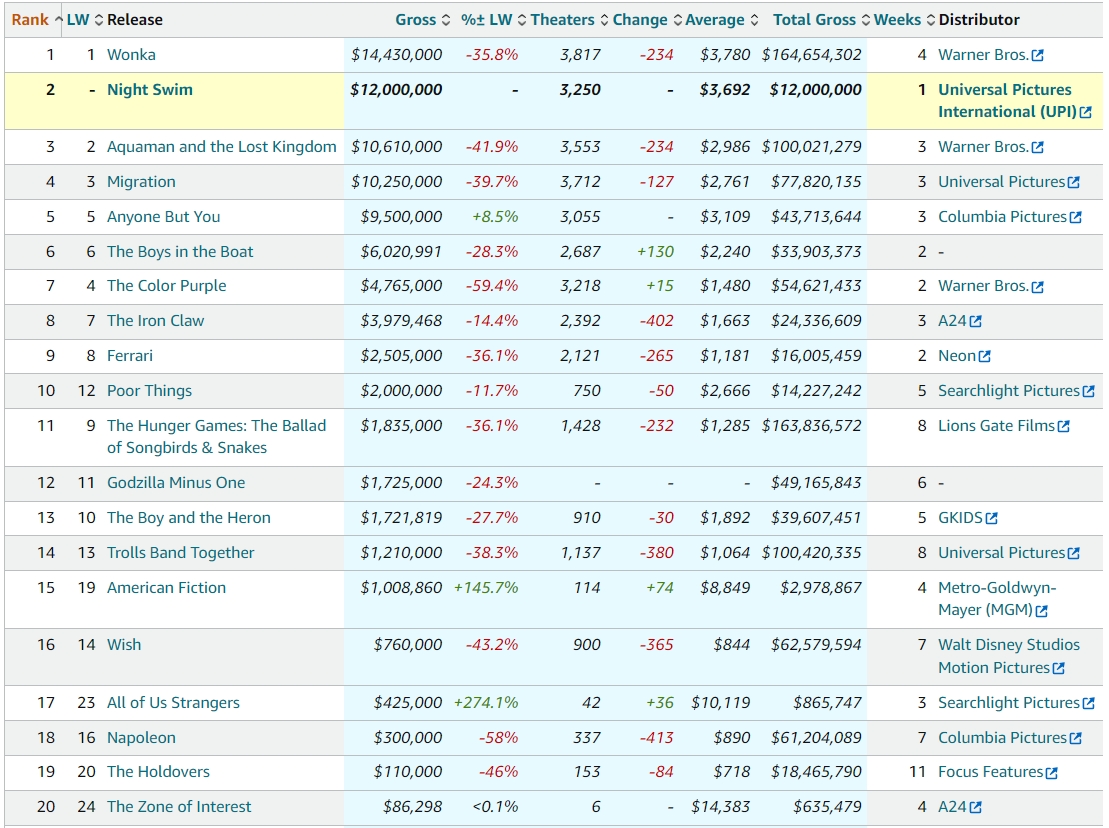Sort by Weeks column header
Viewport: 1109px width, 828px height.
point(904,20)
